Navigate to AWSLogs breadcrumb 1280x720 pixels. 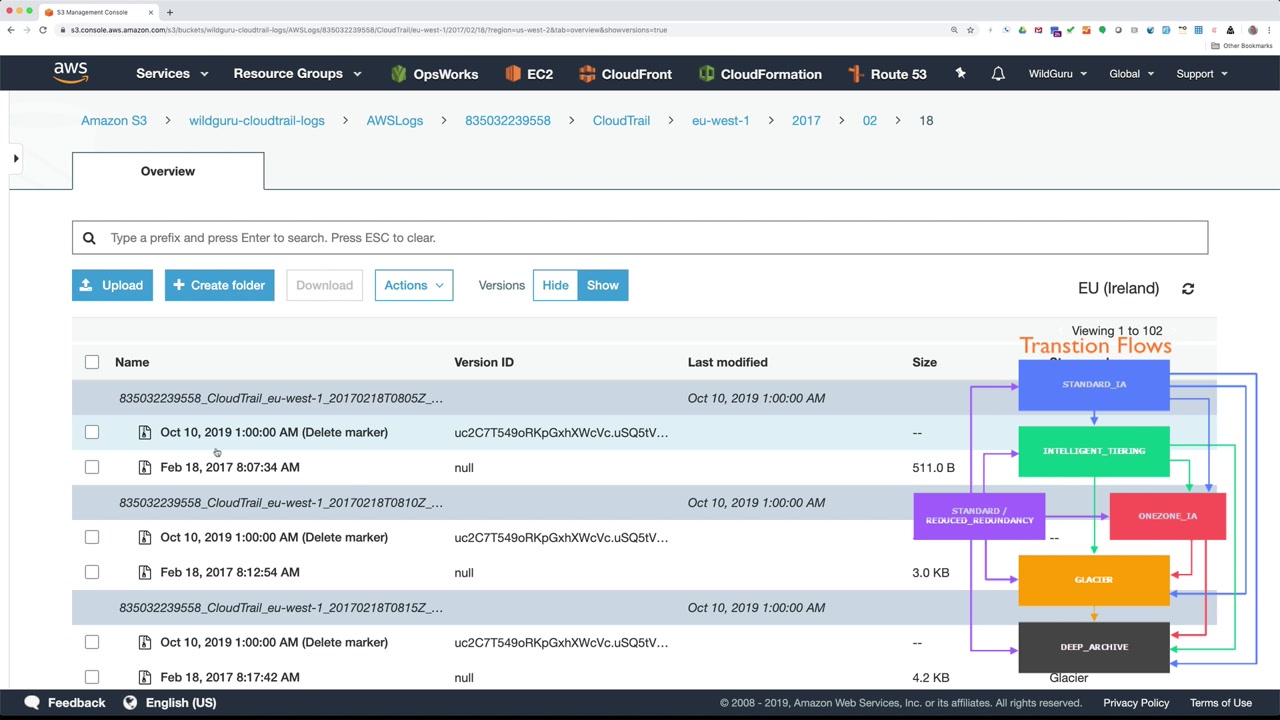click(x=395, y=120)
